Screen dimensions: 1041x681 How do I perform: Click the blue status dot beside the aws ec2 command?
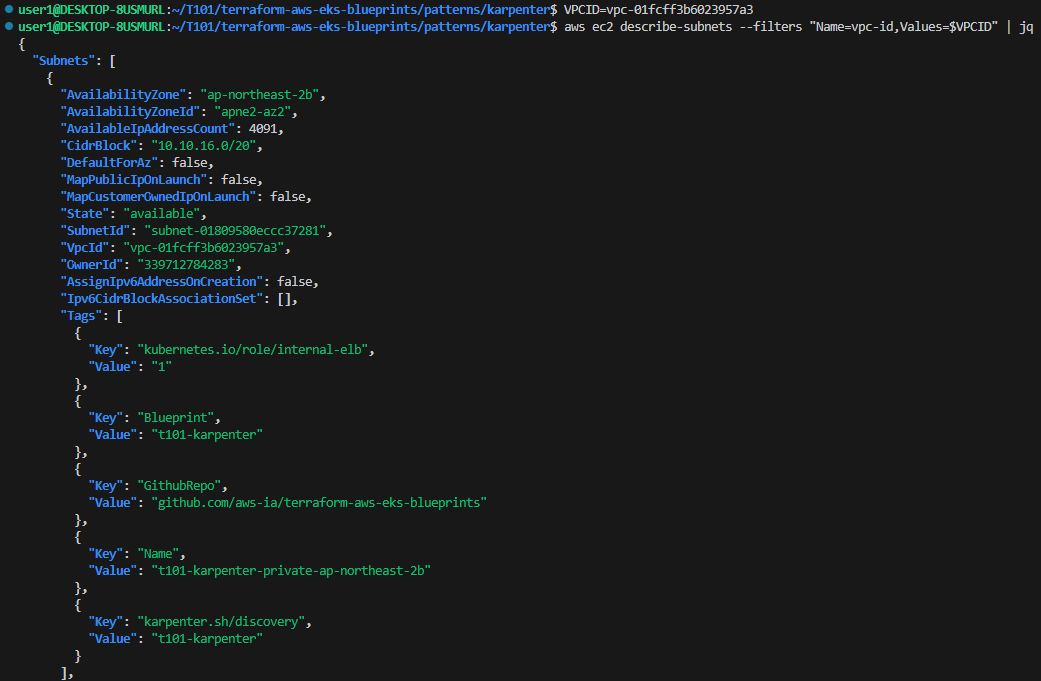(9, 27)
